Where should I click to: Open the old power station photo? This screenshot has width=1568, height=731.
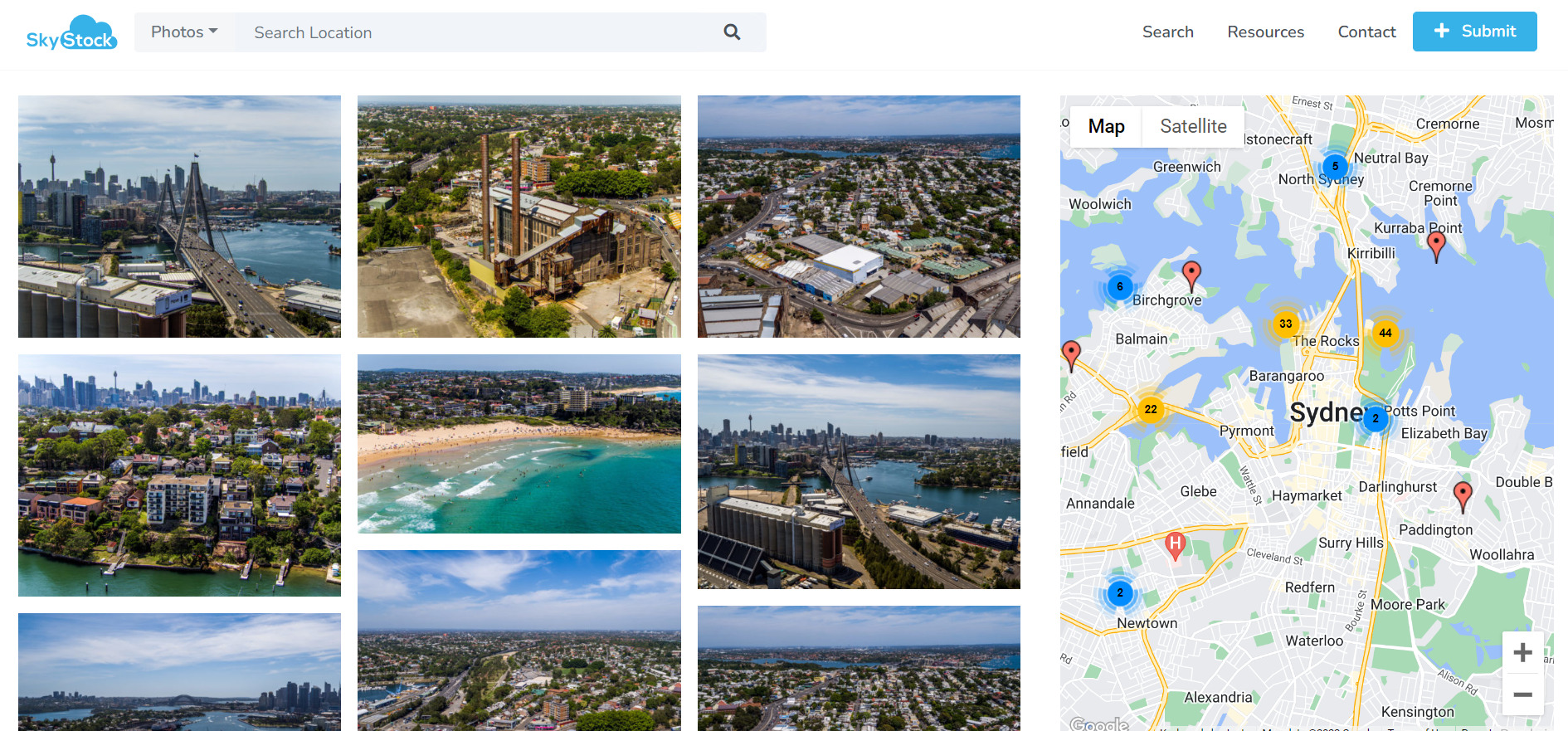519,216
